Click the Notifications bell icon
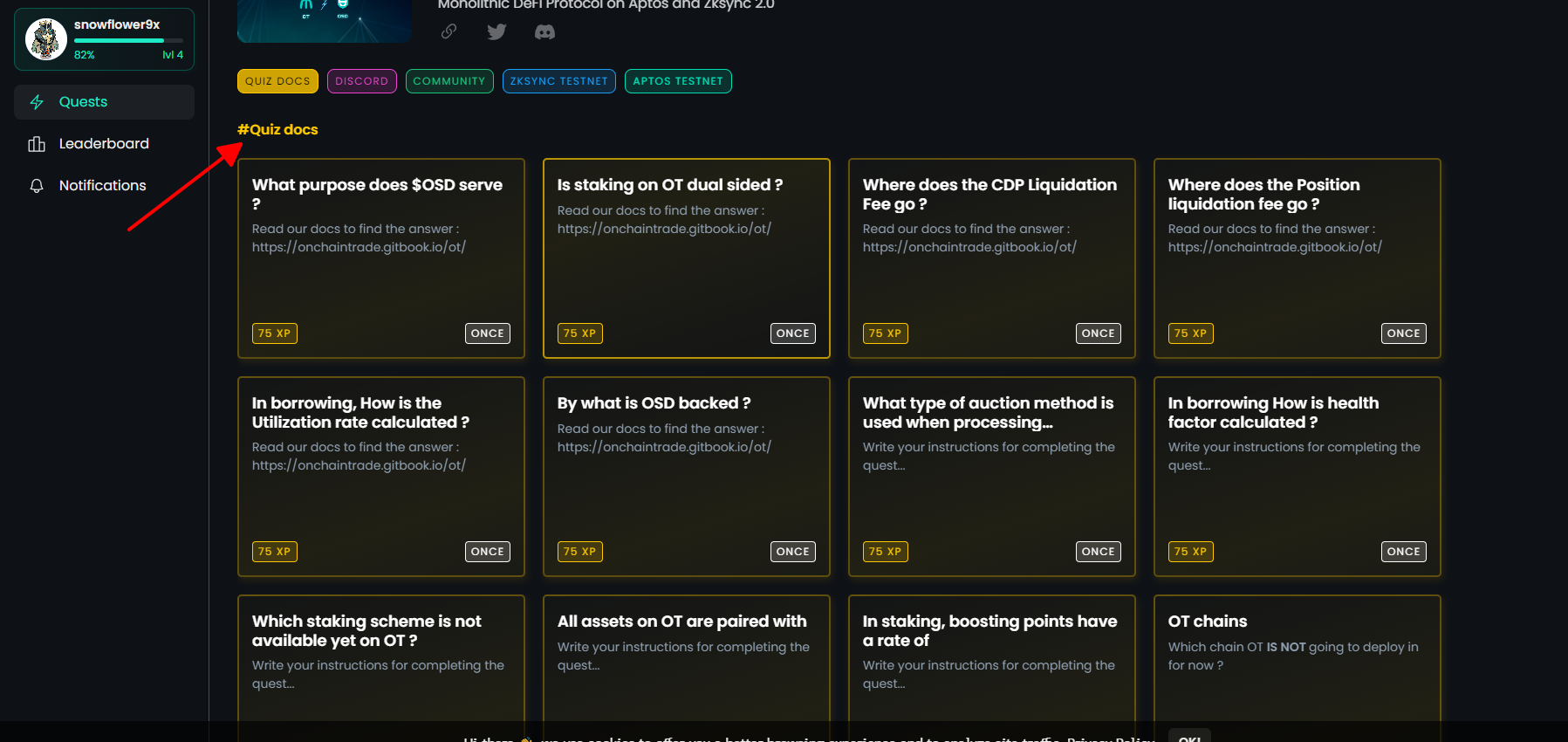This screenshot has height=742, width=1568. 37,186
